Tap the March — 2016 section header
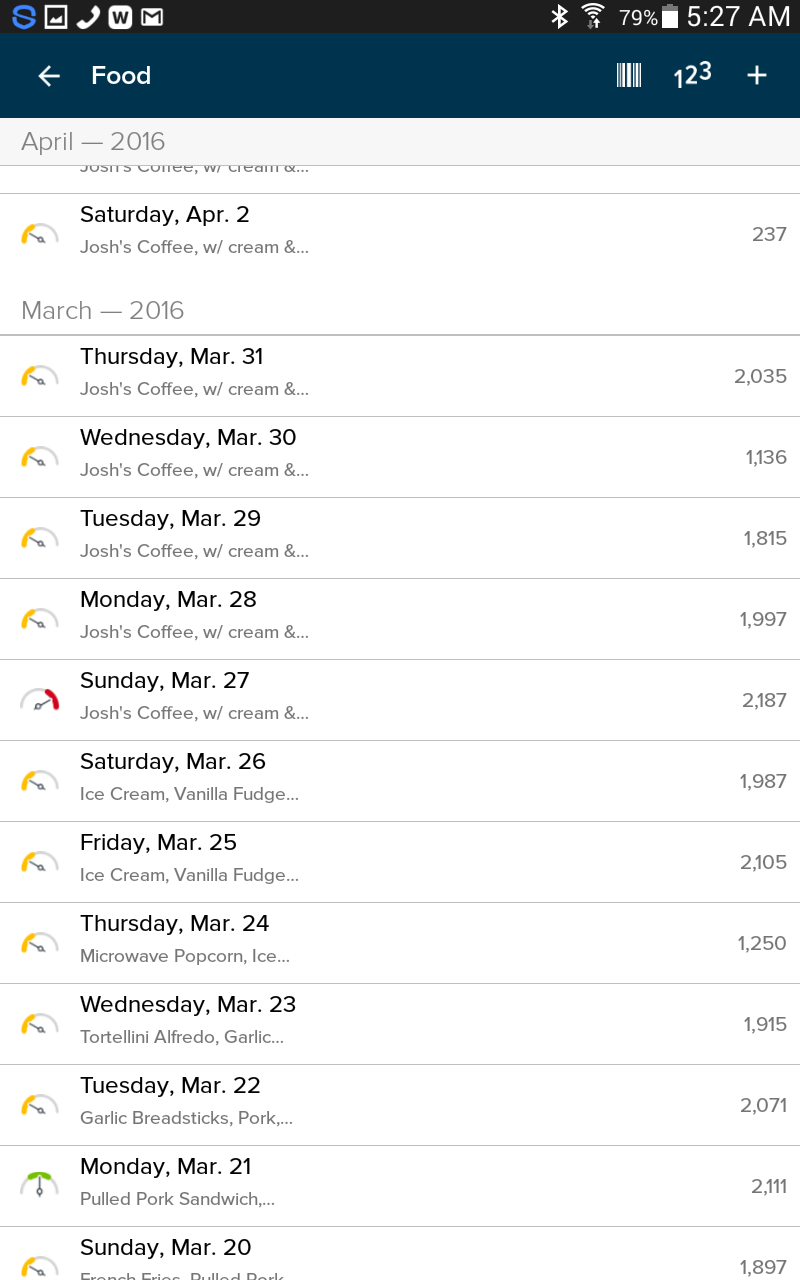The height and width of the screenshot is (1280, 800). coord(103,310)
